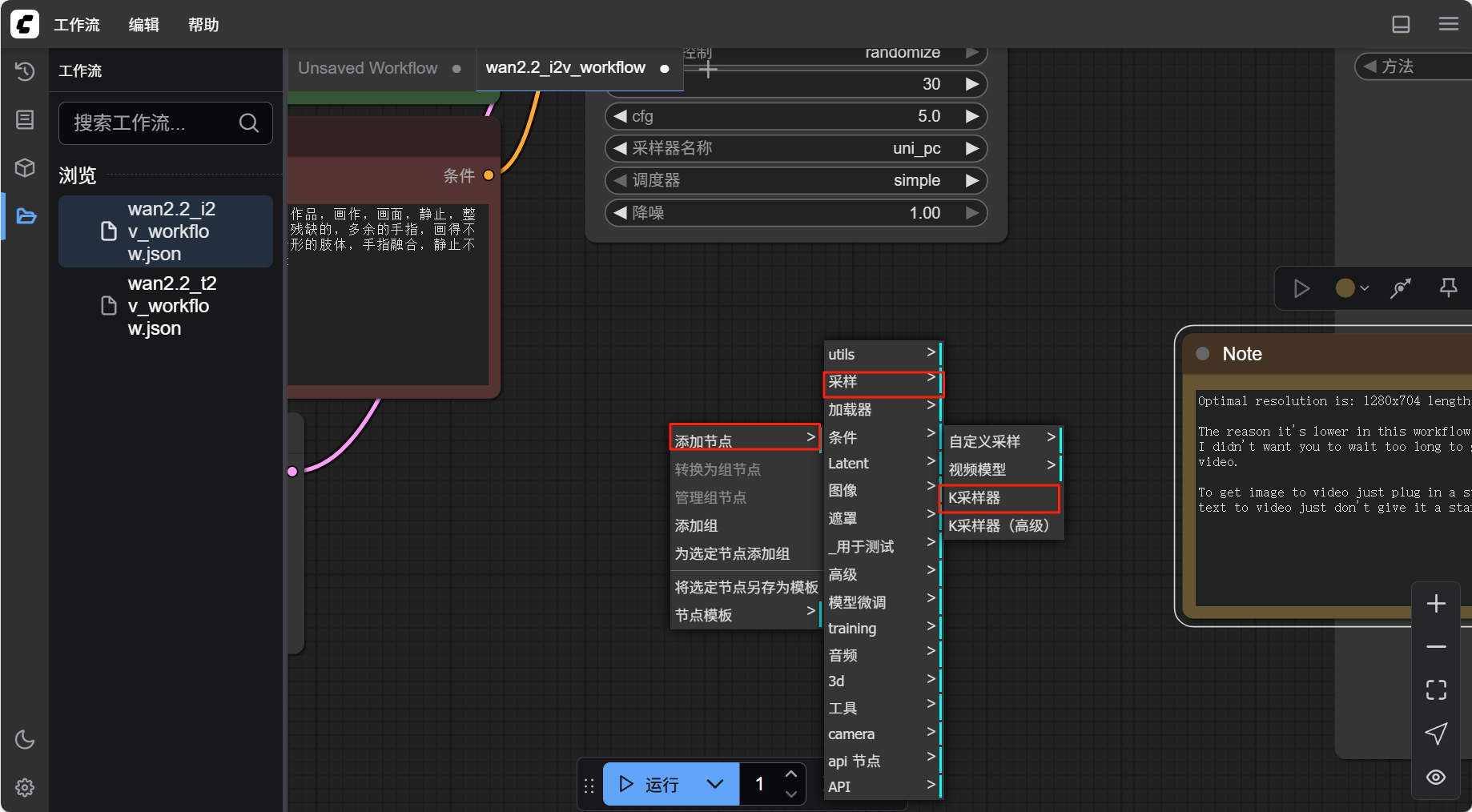The width and height of the screenshot is (1472, 812).
Task: Click the fit view icon
Action: 1436,689
